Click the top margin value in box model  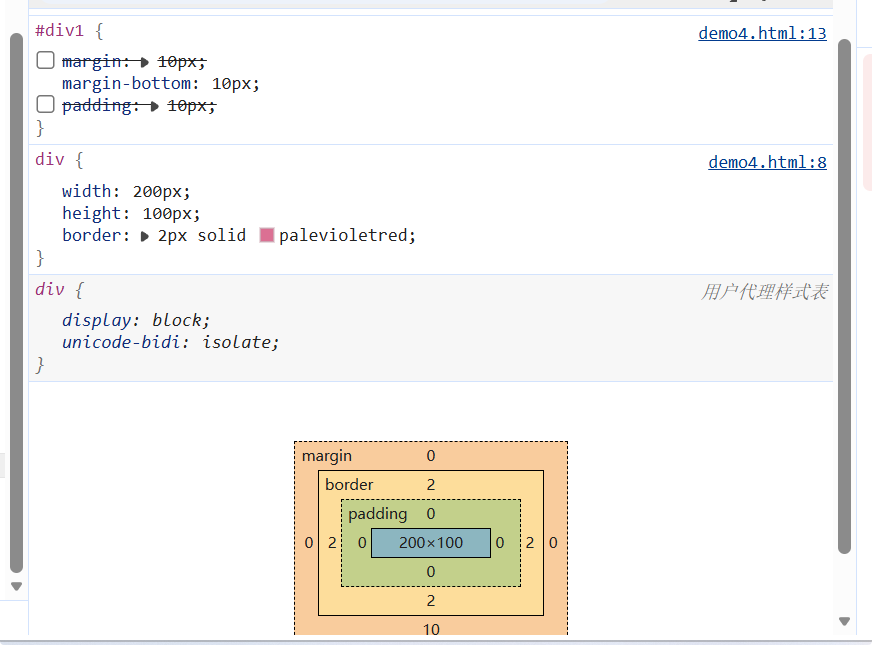coord(431,456)
